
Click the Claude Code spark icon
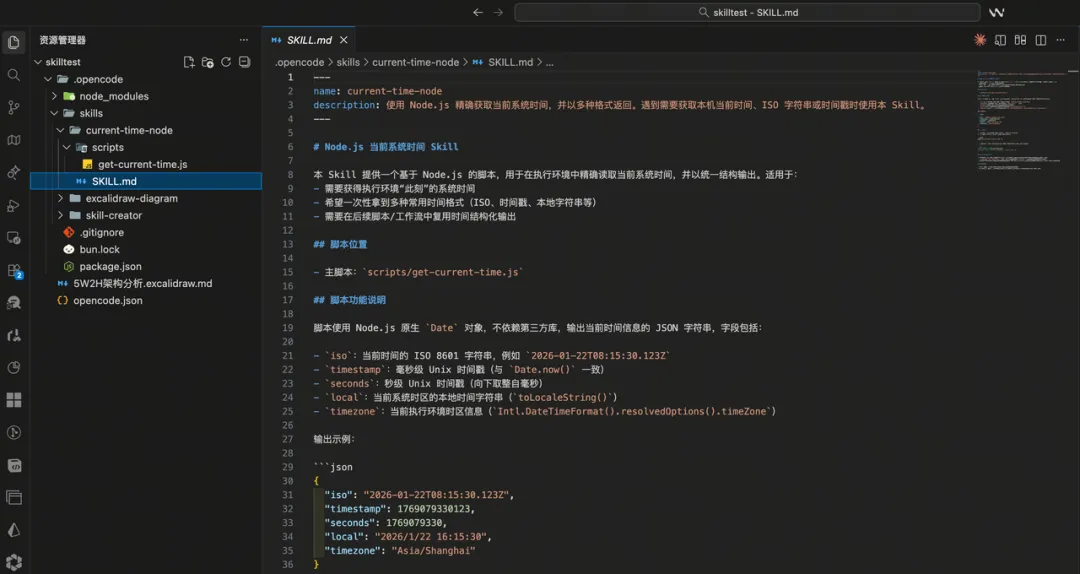point(980,40)
